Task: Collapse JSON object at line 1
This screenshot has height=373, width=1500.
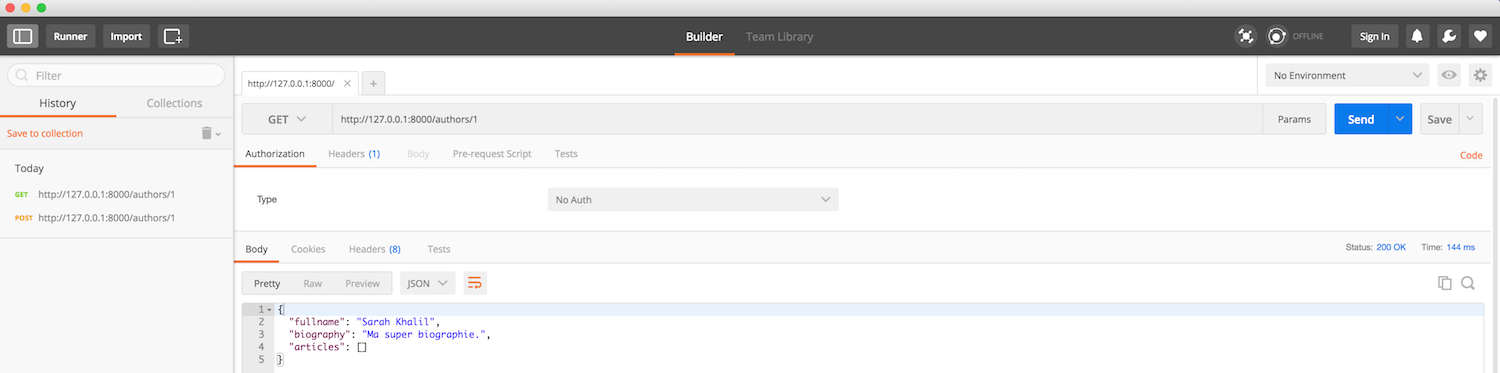Action: [269, 309]
